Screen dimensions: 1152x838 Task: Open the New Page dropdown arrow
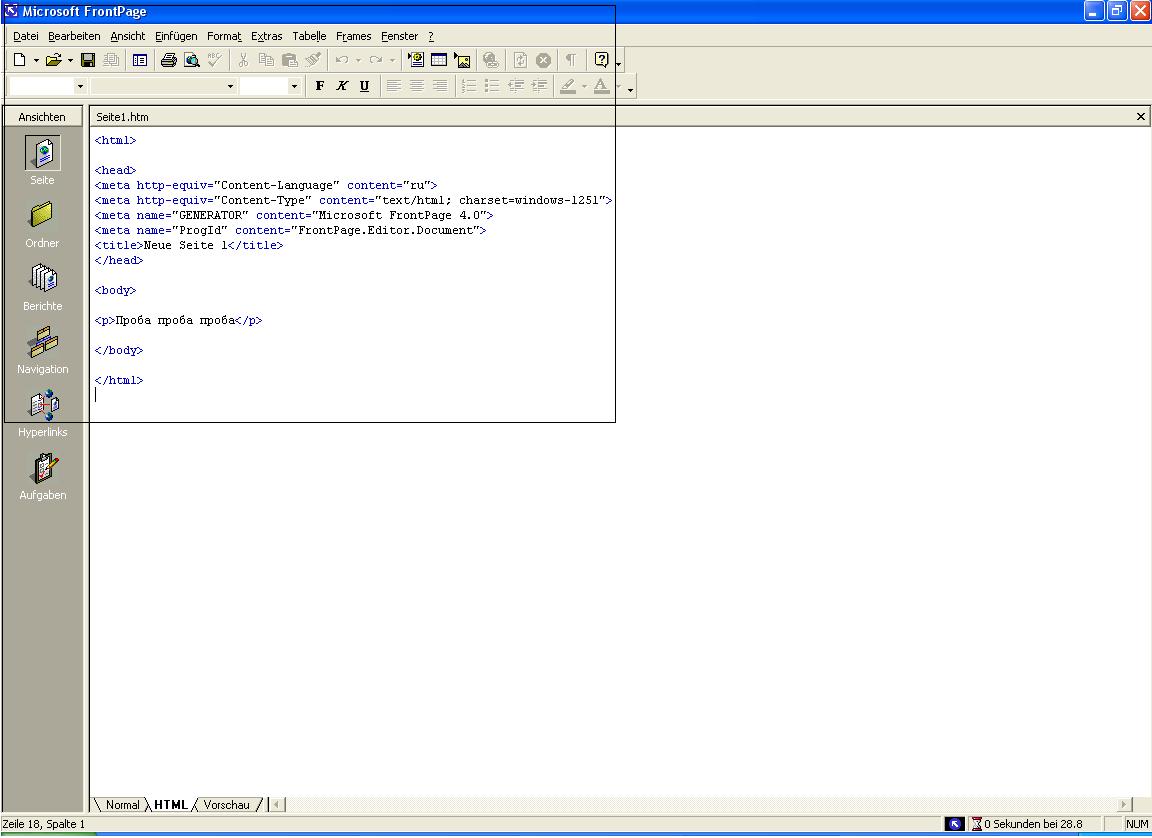coord(35,60)
